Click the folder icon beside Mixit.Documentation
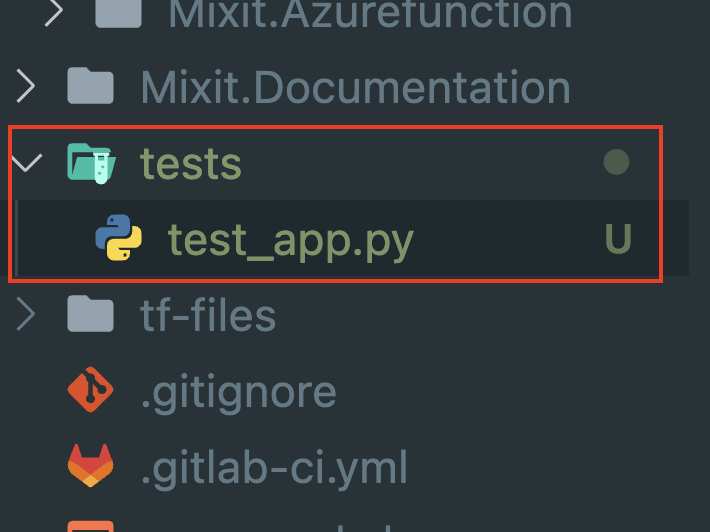 click(x=90, y=87)
